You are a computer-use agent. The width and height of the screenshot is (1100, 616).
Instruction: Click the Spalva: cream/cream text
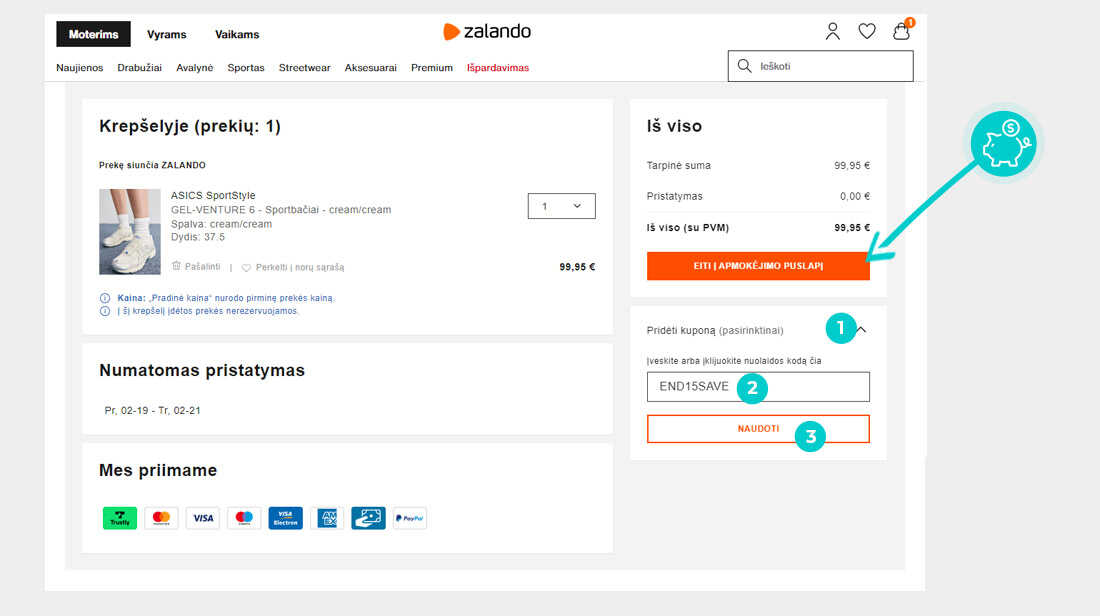(221, 225)
